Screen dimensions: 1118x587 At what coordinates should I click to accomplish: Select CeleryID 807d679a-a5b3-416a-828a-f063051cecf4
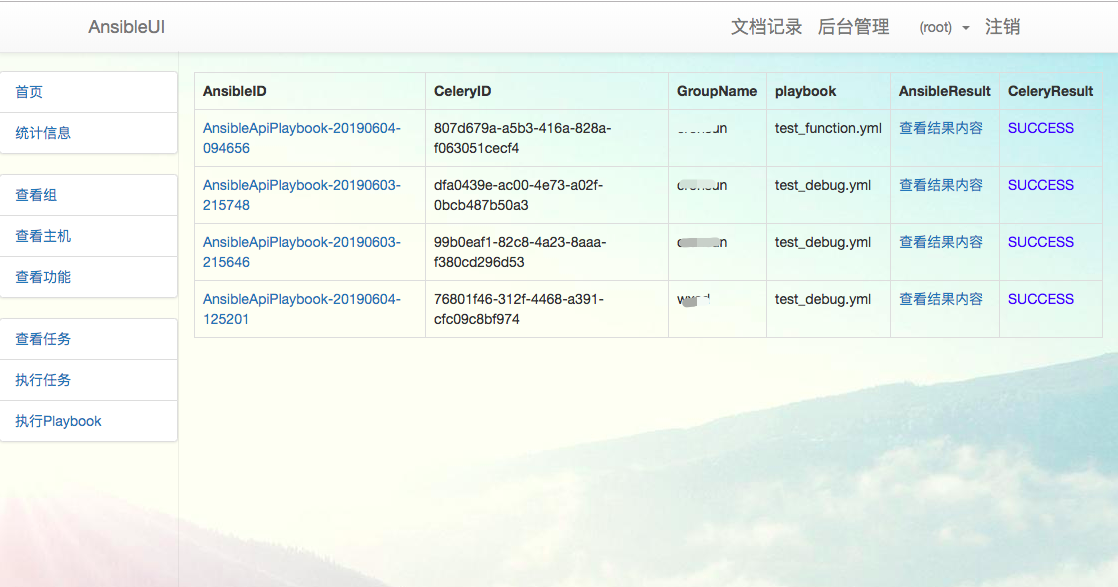coord(522,138)
